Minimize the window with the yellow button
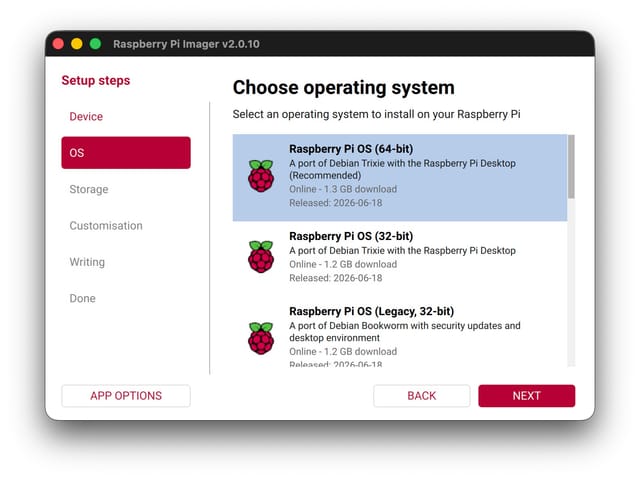Image resolution: width=640 pixels, height=480 pixels. (x=77, y=44)
